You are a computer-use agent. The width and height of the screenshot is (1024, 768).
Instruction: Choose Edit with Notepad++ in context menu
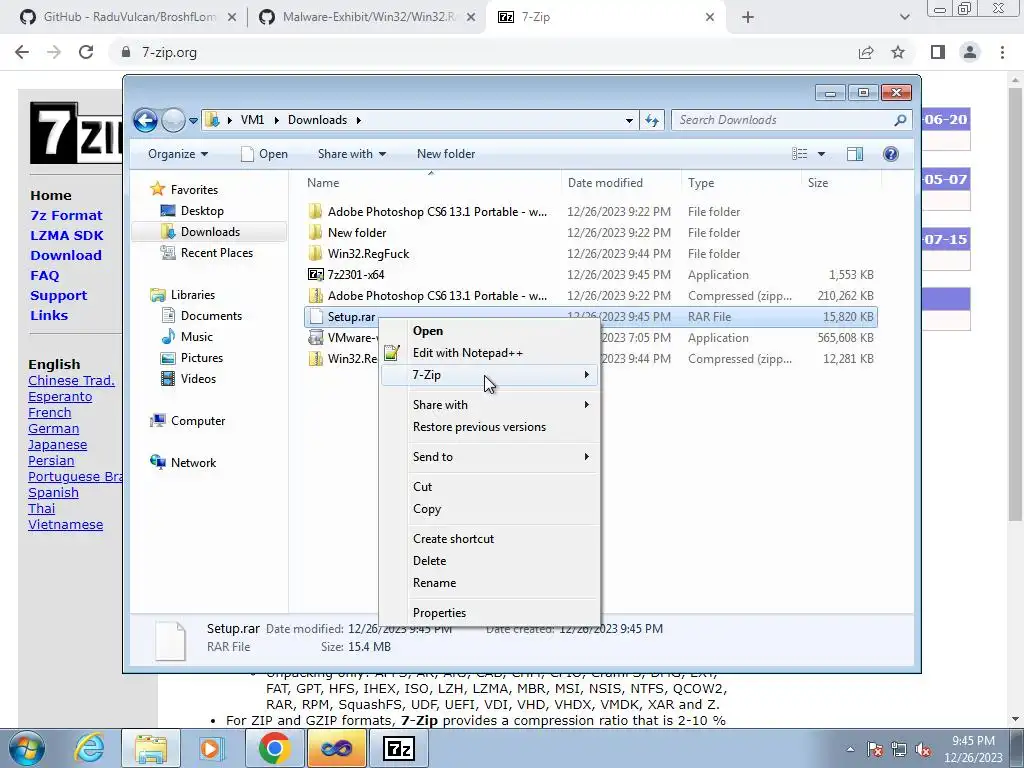point(490,353)
